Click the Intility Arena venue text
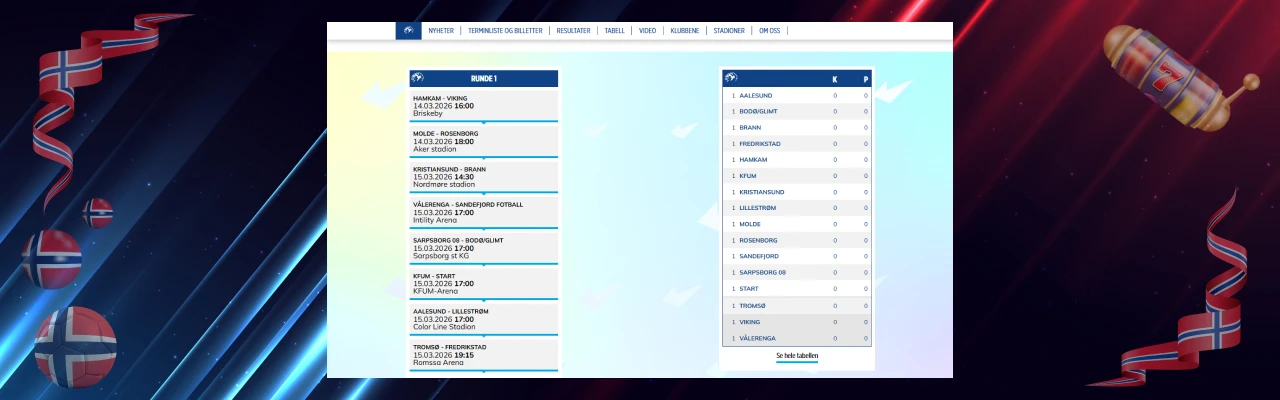The height and width of the screenshot is (400, 1280). pyautogui.click(x=435, y=220)
